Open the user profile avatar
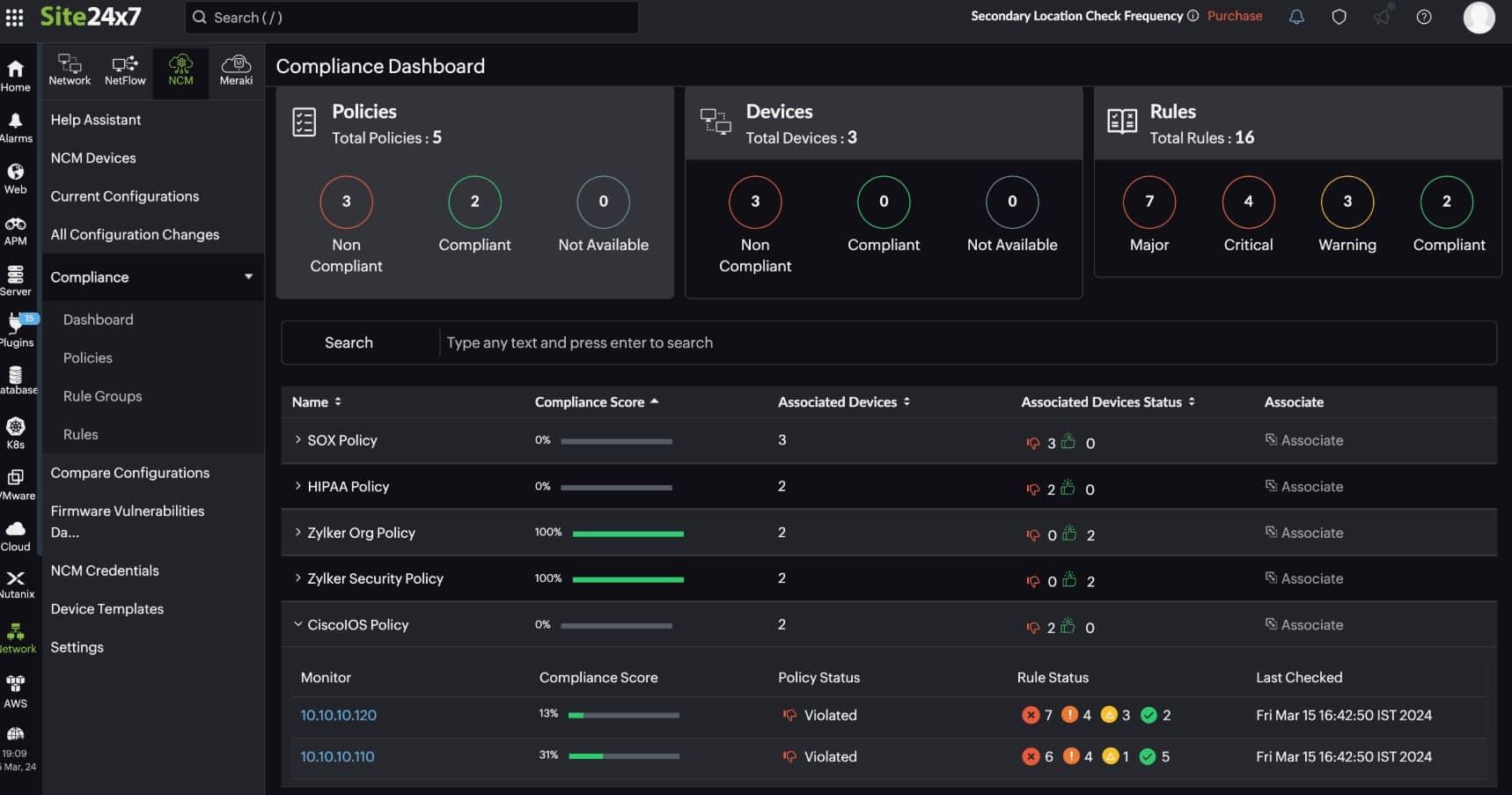The width and height of the screenshot is (1512, 795). [1479, 18]
